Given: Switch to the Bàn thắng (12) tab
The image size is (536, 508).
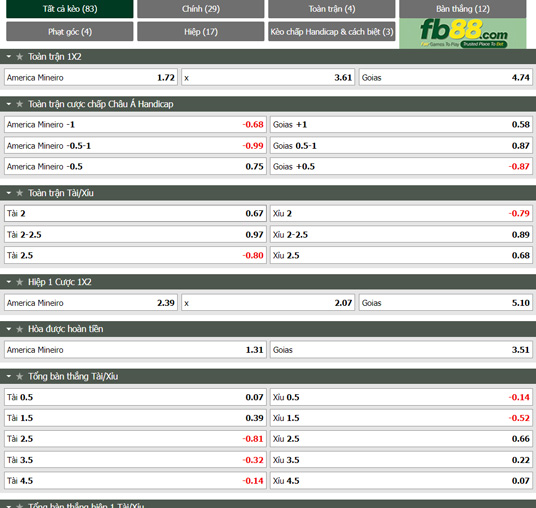Looking at the screenshot, I should coord(463,9).
